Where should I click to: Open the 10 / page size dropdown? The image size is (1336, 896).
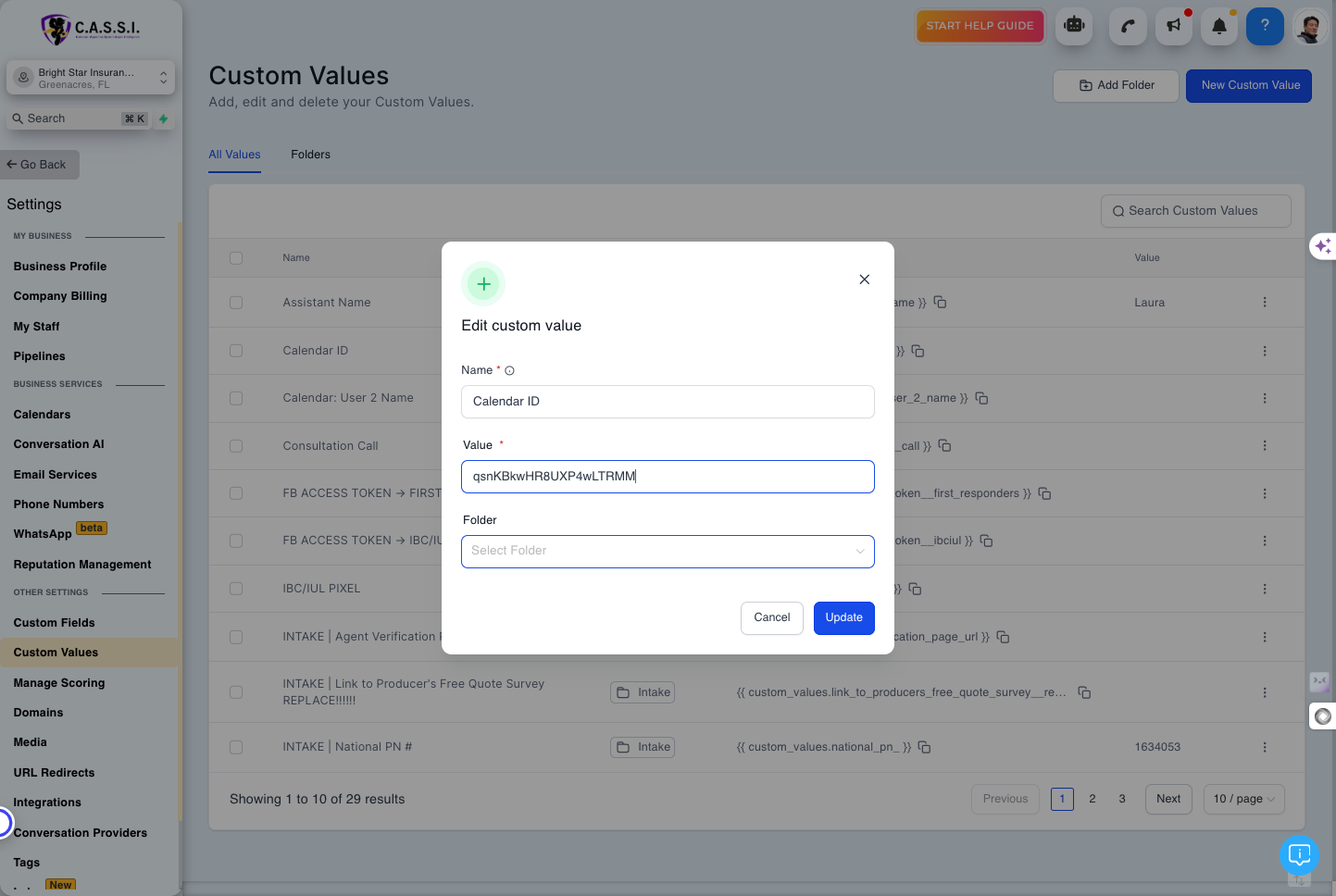click(1243, 799)
